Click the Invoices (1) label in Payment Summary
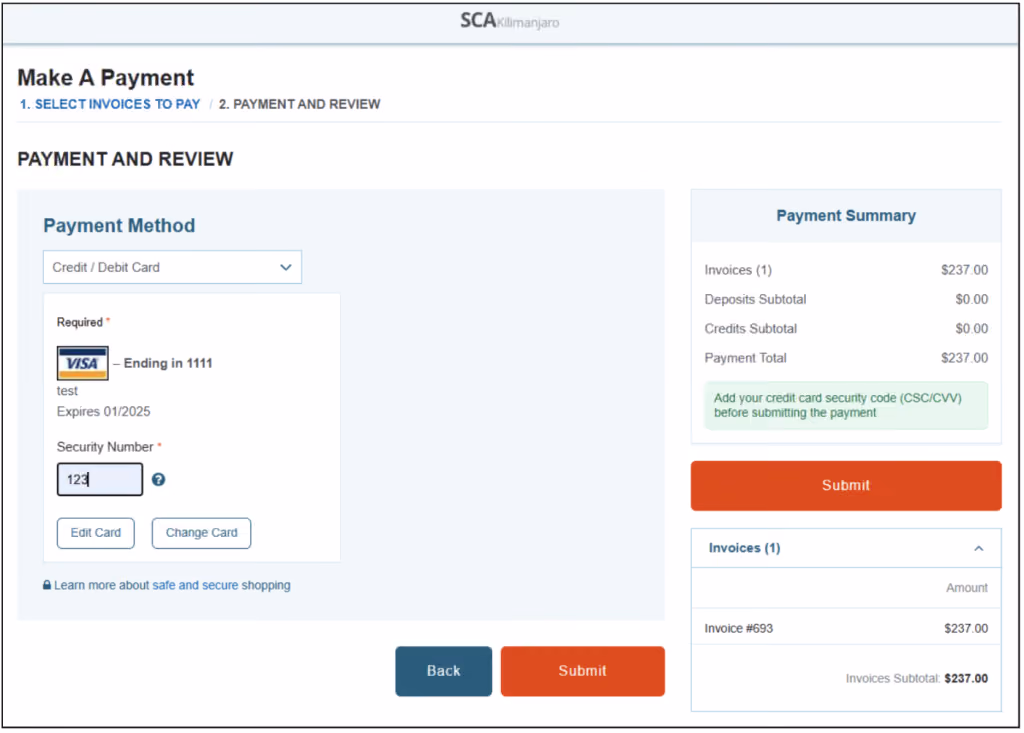This screenshot has height=733, width=1024. [x=738, y=270]
